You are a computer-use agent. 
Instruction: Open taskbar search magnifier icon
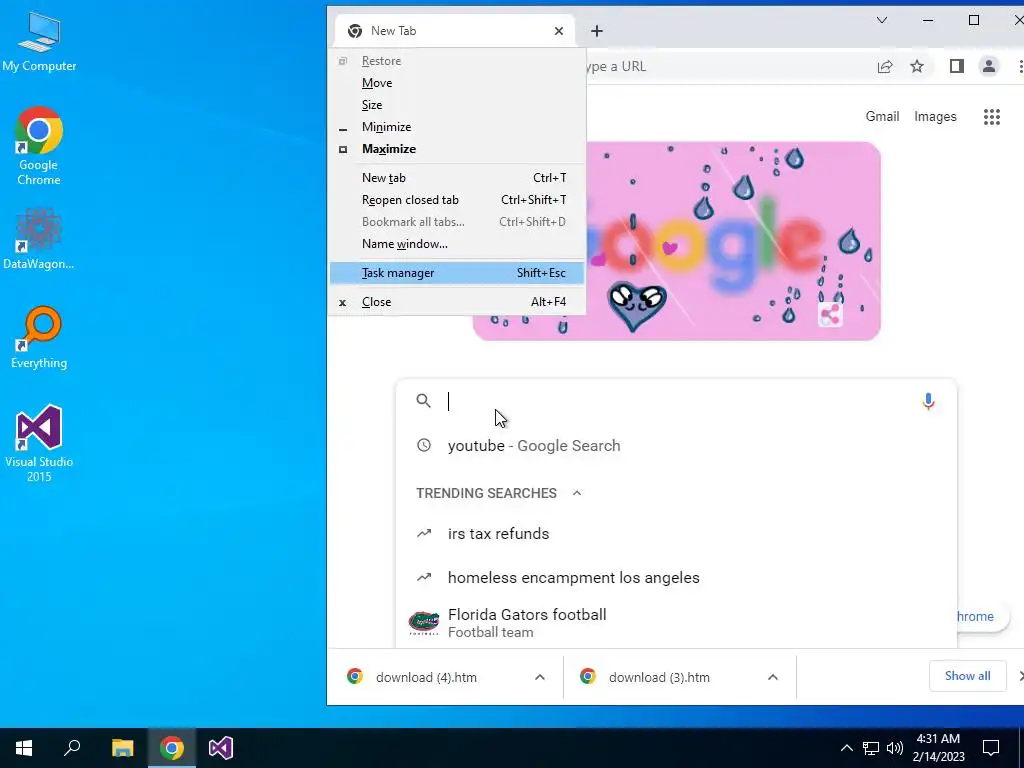click(72, 748)
